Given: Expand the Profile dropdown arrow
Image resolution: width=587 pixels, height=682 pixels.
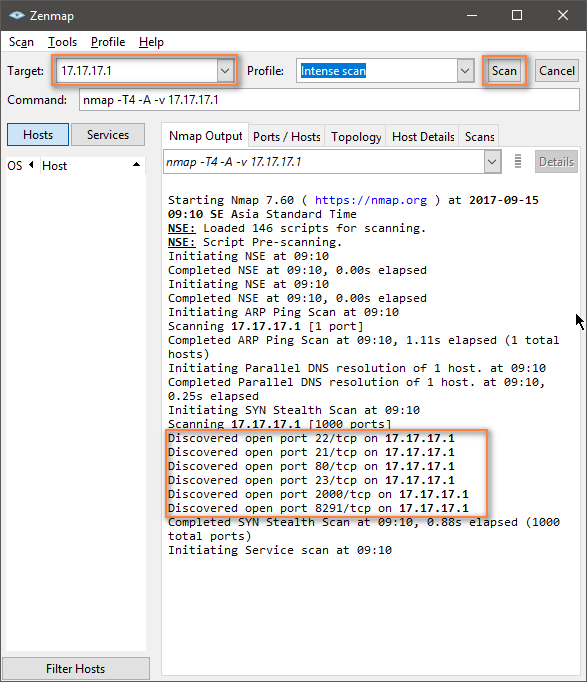Looking at the screenshot, I should click(465, 70).
